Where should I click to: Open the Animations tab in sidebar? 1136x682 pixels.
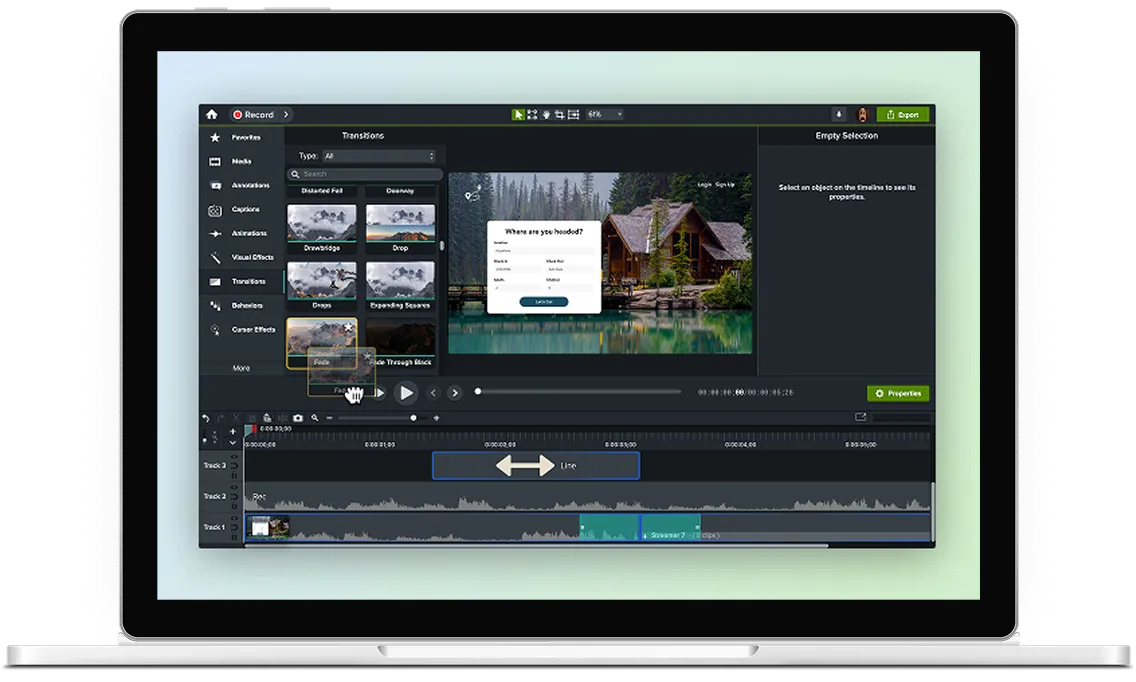pyautogui.click(x=242, y=233)
